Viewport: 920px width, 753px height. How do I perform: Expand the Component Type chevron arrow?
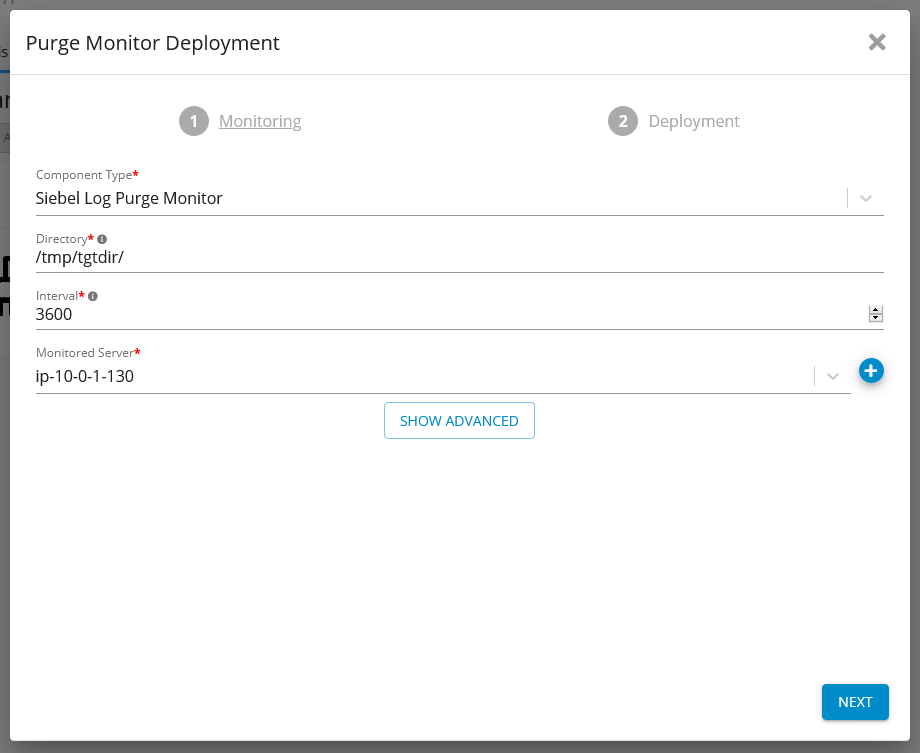coord(866,198)
